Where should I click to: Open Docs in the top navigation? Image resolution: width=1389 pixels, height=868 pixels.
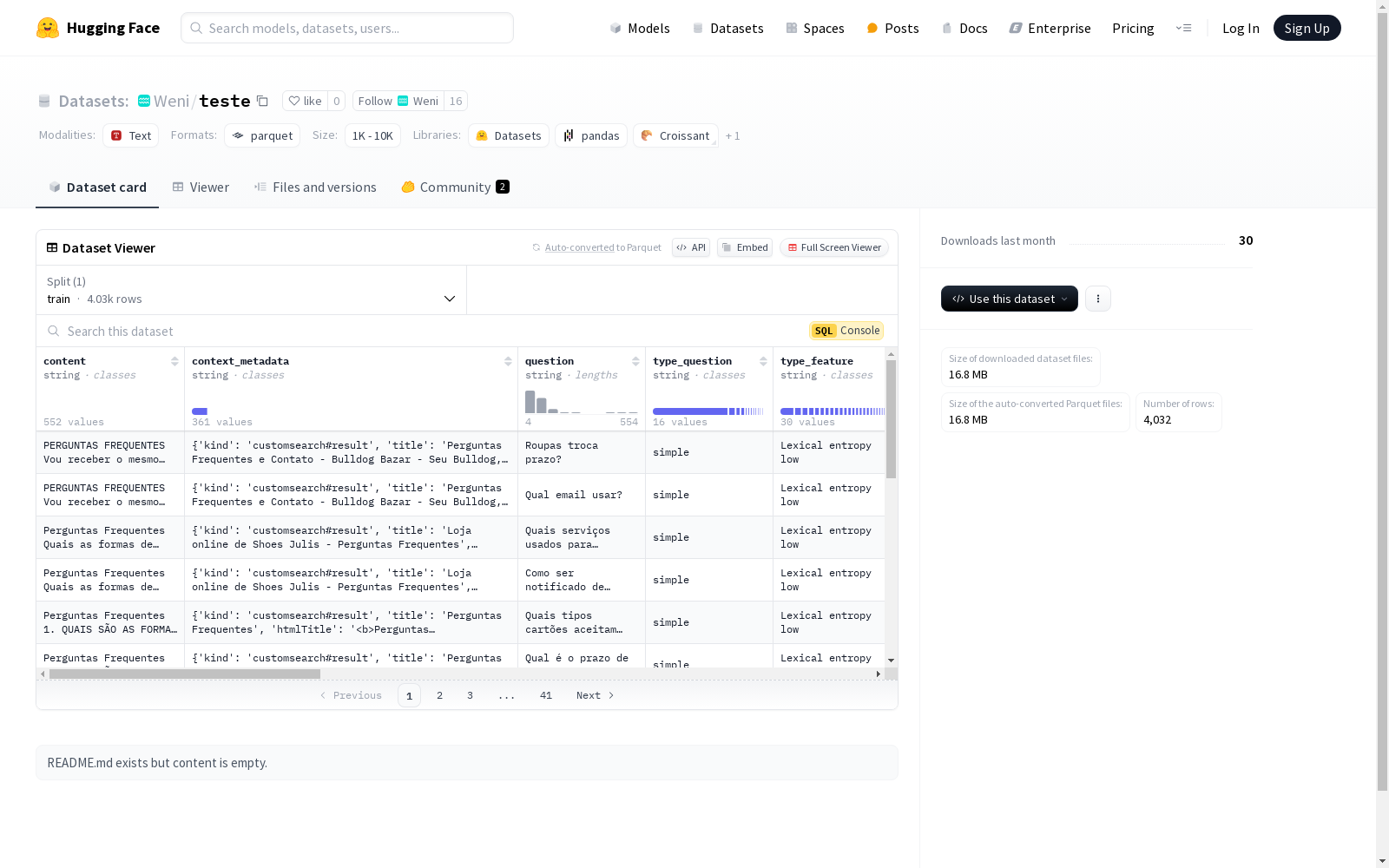pyautogui.click(x=964, y=28)
